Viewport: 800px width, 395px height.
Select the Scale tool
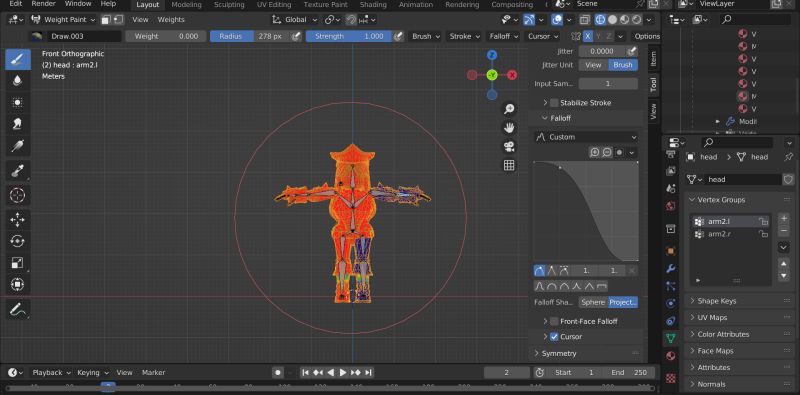(17, 263)
